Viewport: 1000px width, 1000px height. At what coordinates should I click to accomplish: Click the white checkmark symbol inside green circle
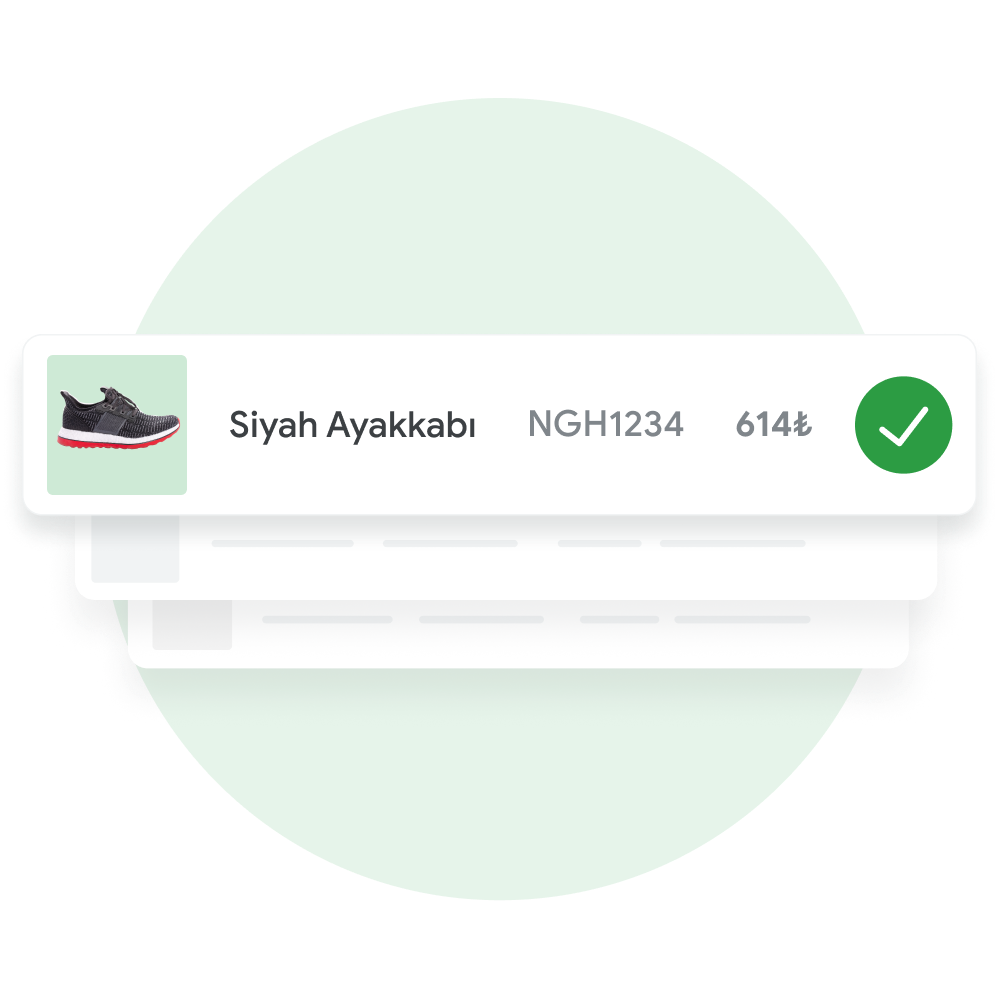pos(904,426)
